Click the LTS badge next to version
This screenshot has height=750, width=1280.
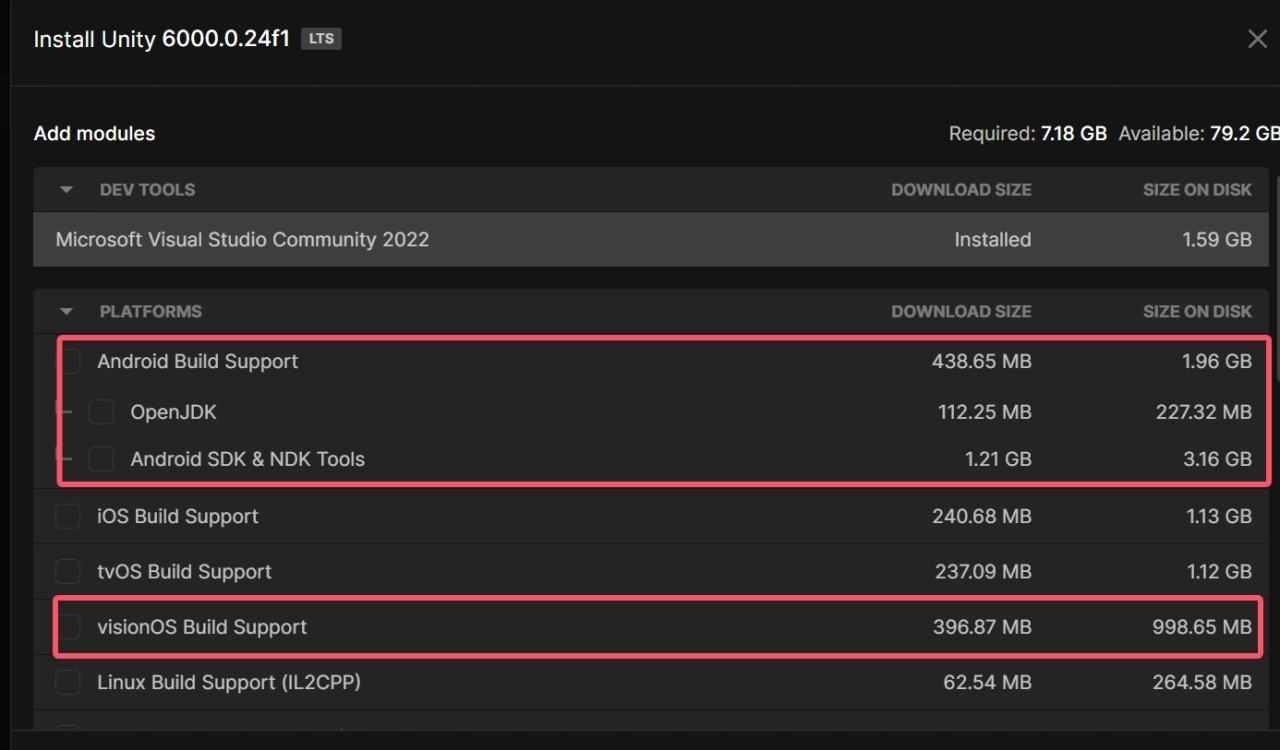[x=321, y=40]
